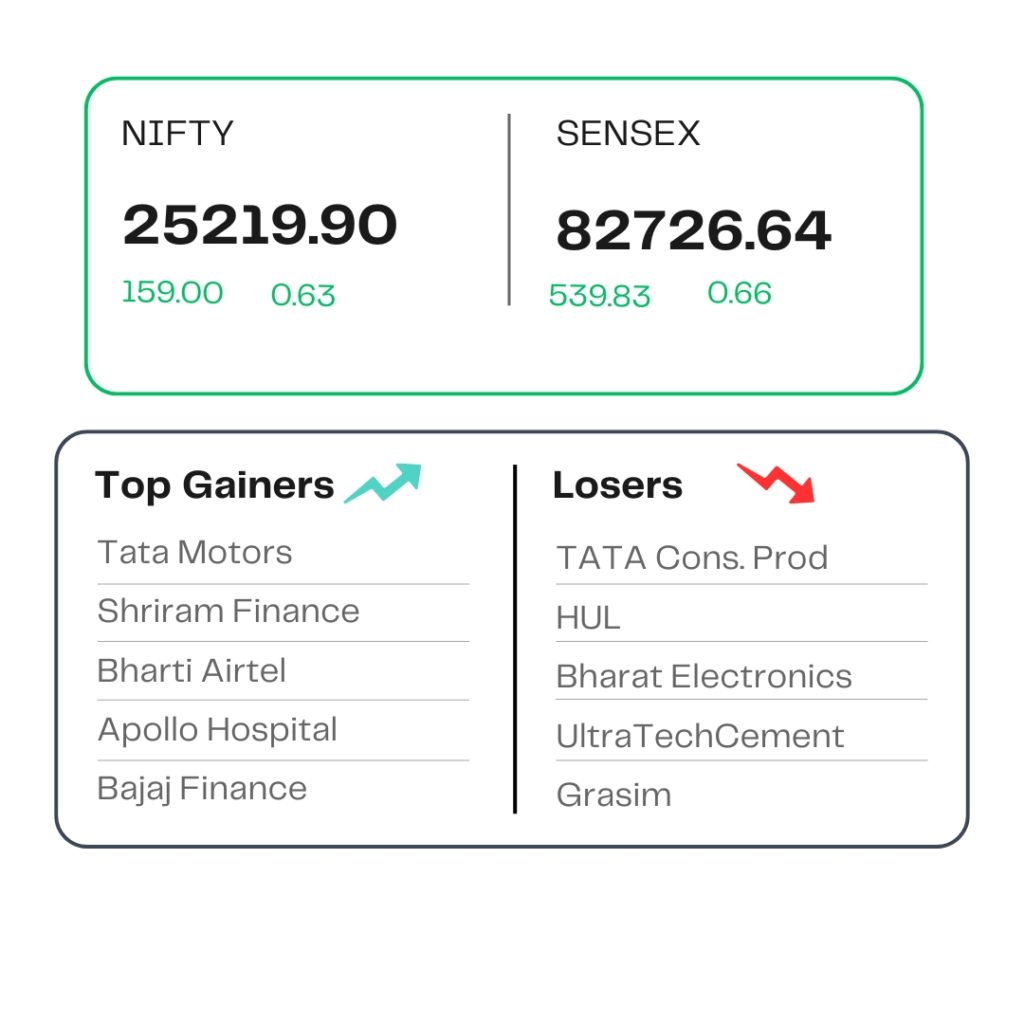This screenshot has height=1024, width=1024.
Task: Click the NIFTY value 25219.90
Action: (260, 225)
